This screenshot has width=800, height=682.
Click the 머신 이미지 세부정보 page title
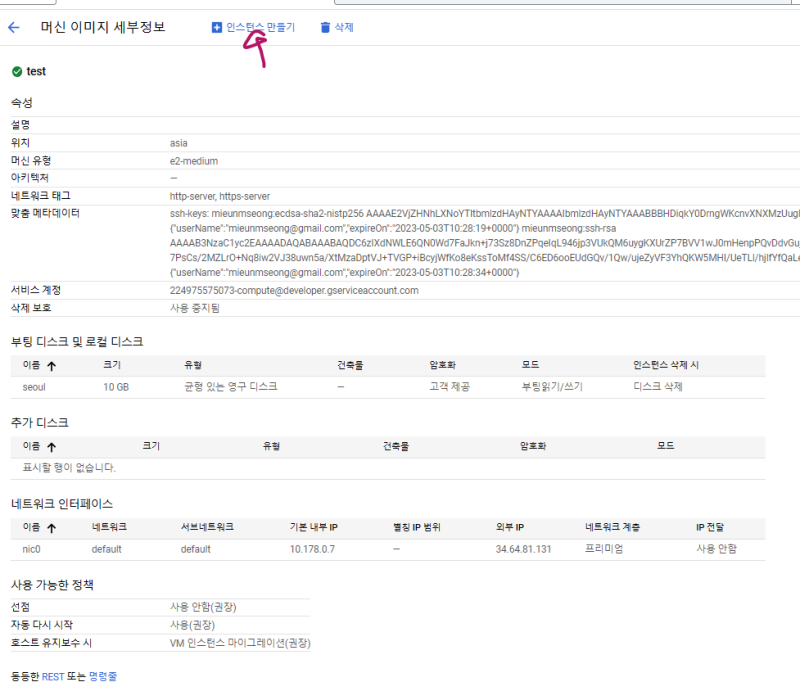pyautogui.click(x=105, y=28)
